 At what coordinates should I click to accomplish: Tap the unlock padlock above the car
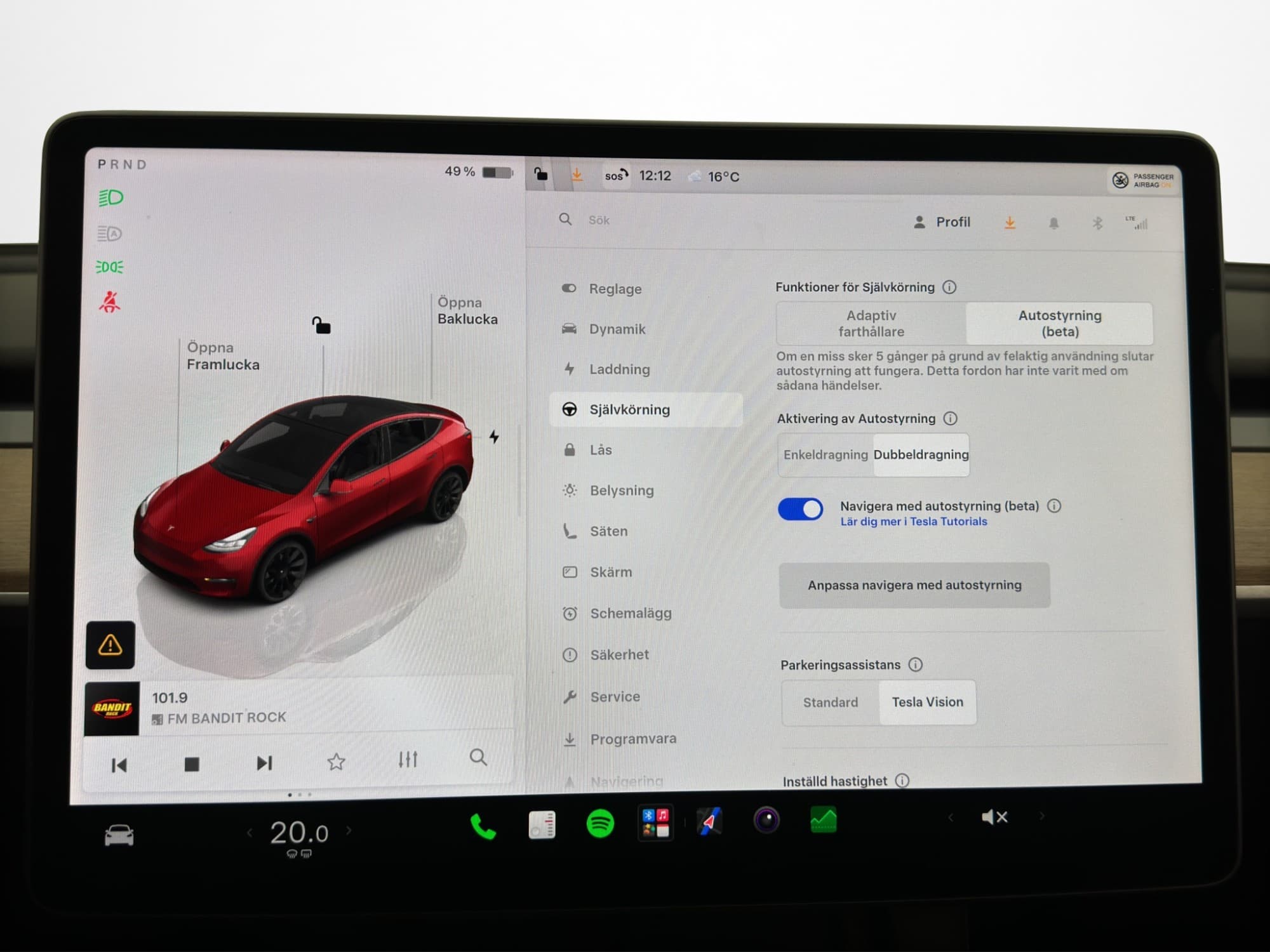[321, 325]
